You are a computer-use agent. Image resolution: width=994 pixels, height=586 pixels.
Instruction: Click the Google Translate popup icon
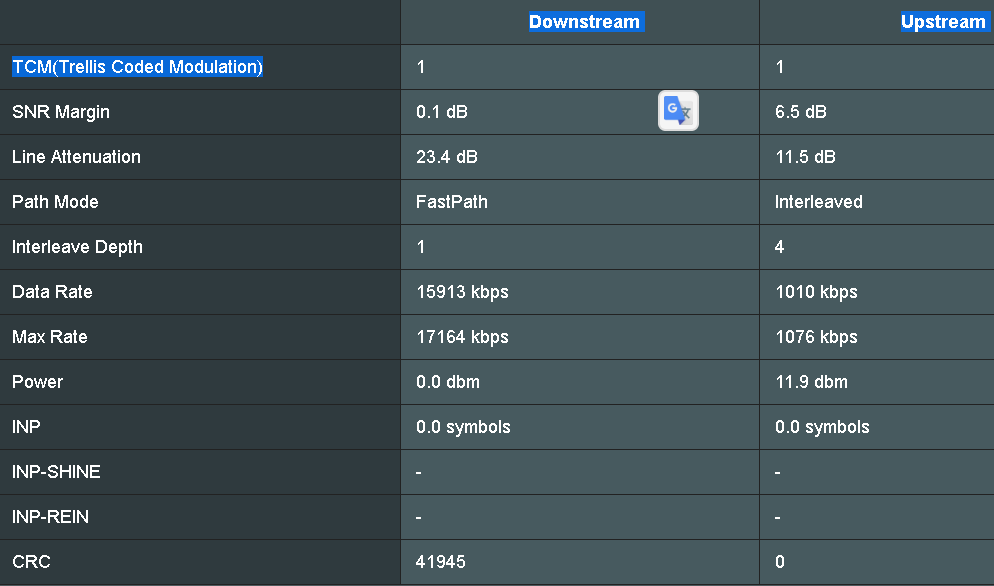678,111
